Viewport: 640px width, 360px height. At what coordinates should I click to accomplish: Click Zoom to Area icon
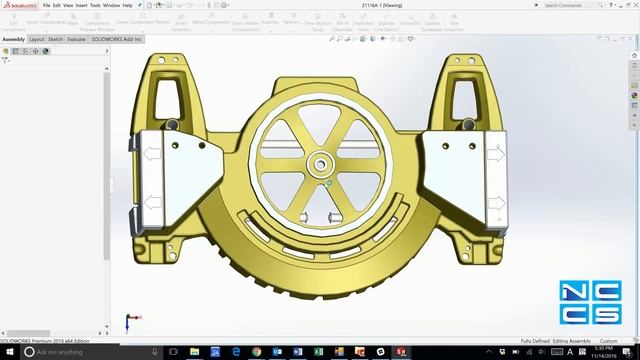pos(340,39)
